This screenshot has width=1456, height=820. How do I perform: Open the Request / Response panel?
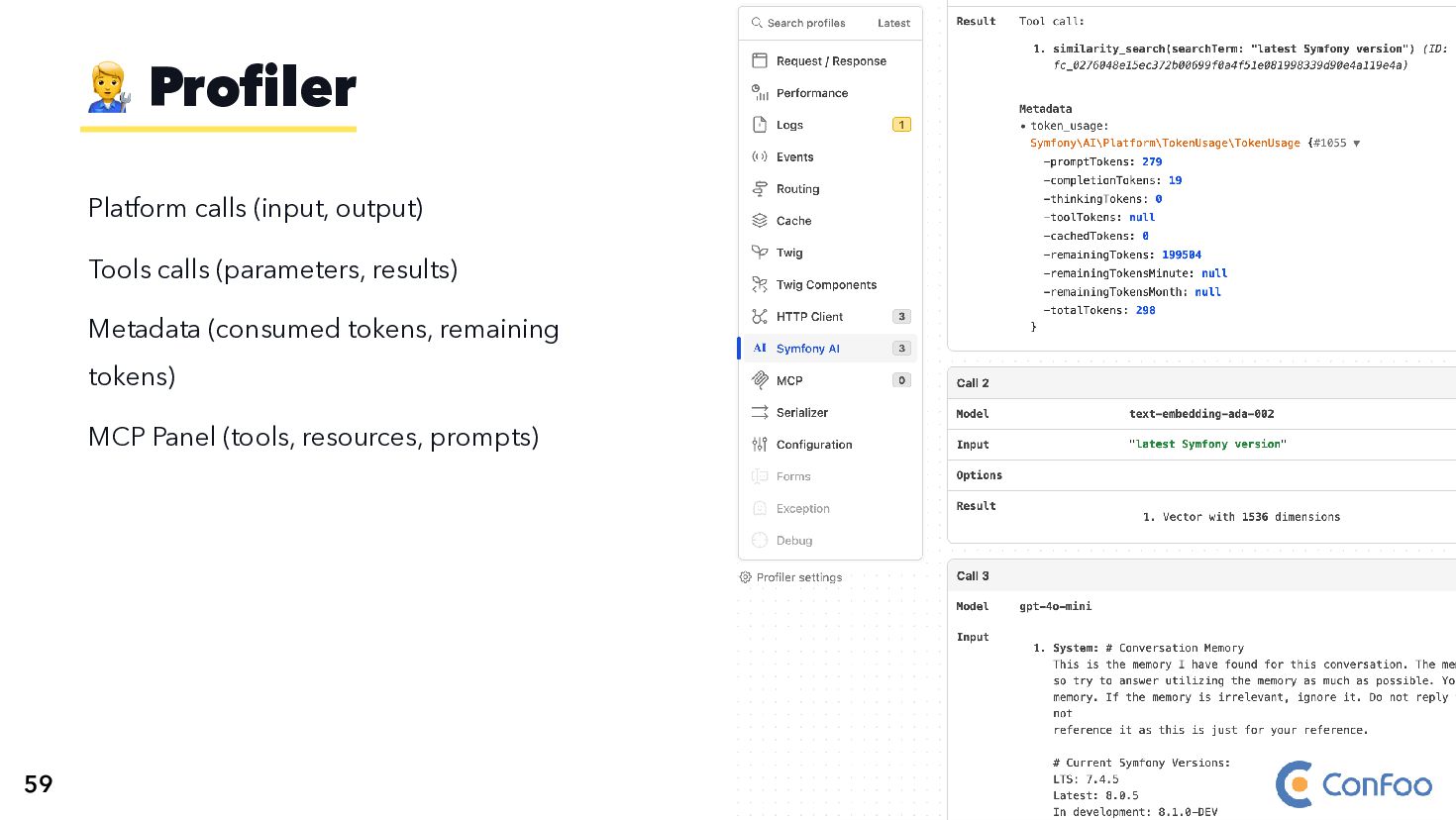click(830, 60)
